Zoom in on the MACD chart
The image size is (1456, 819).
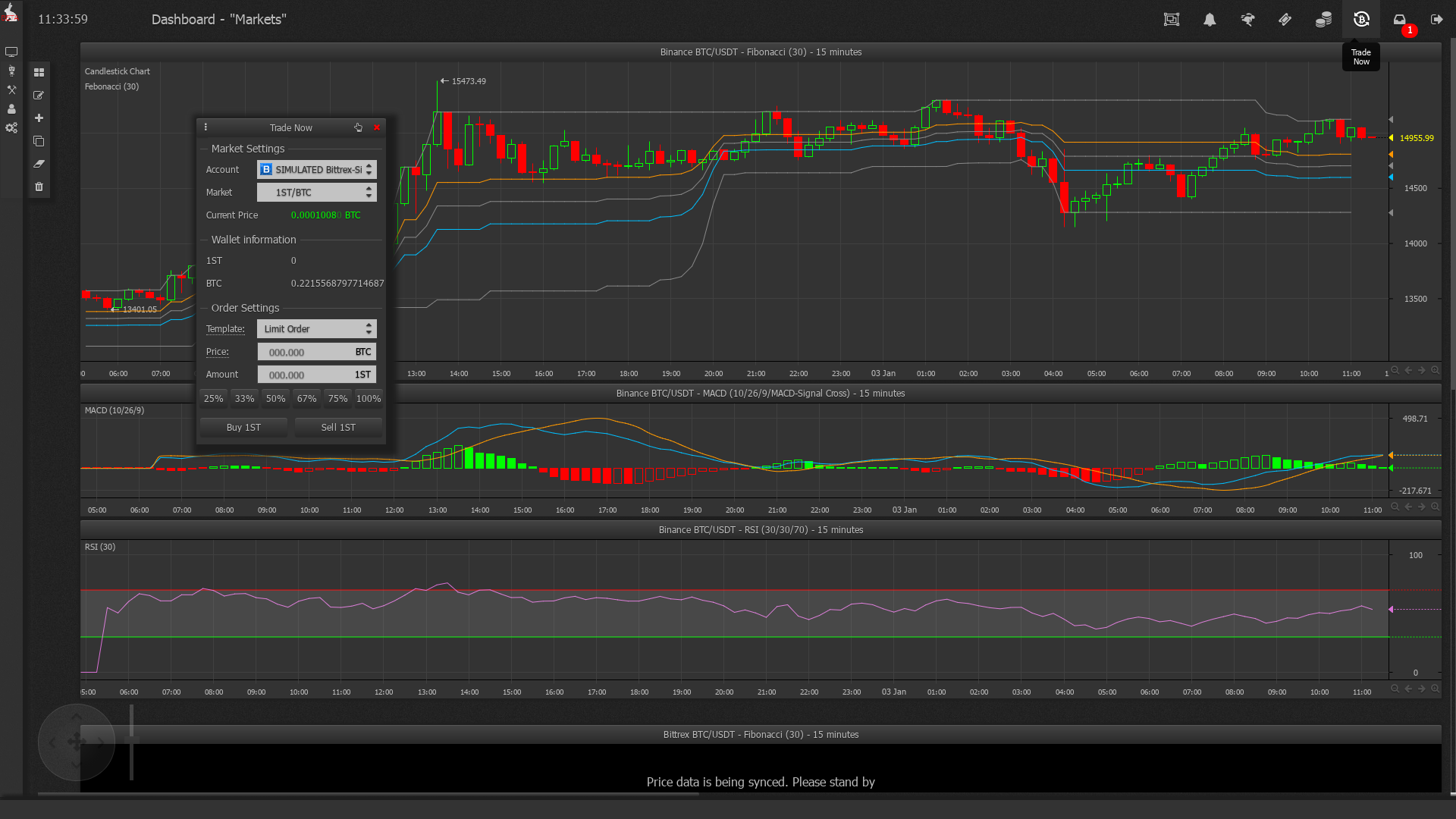(x=1436, y=507)
